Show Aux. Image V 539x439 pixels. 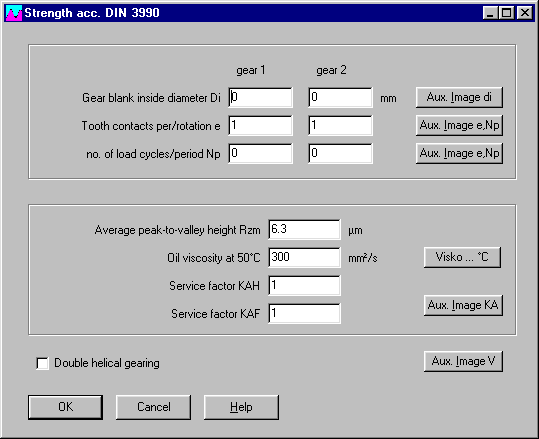pyautogui.click(x=463, y=361)
